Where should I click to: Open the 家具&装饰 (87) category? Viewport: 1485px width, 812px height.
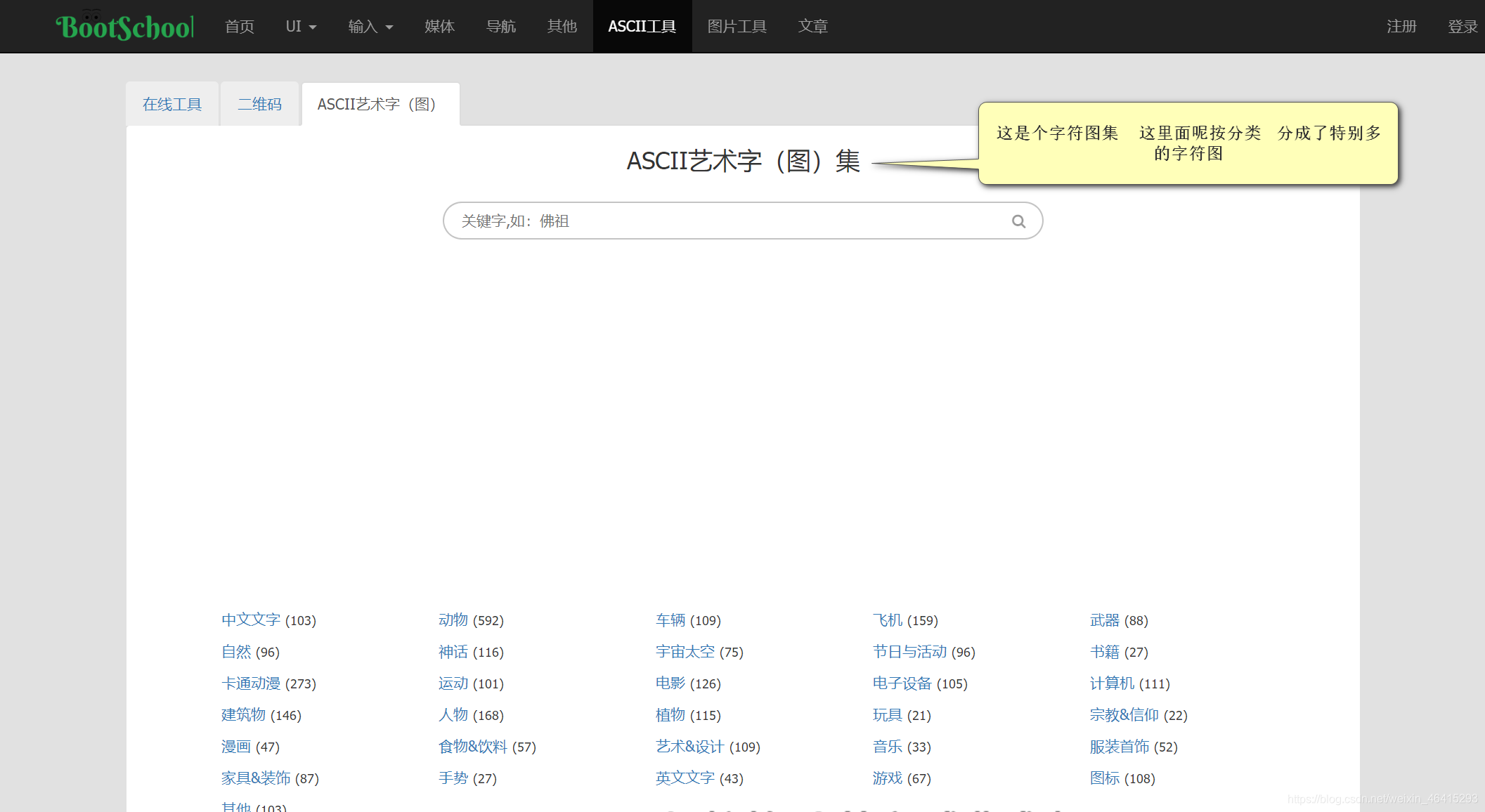[x=256, y=778]
